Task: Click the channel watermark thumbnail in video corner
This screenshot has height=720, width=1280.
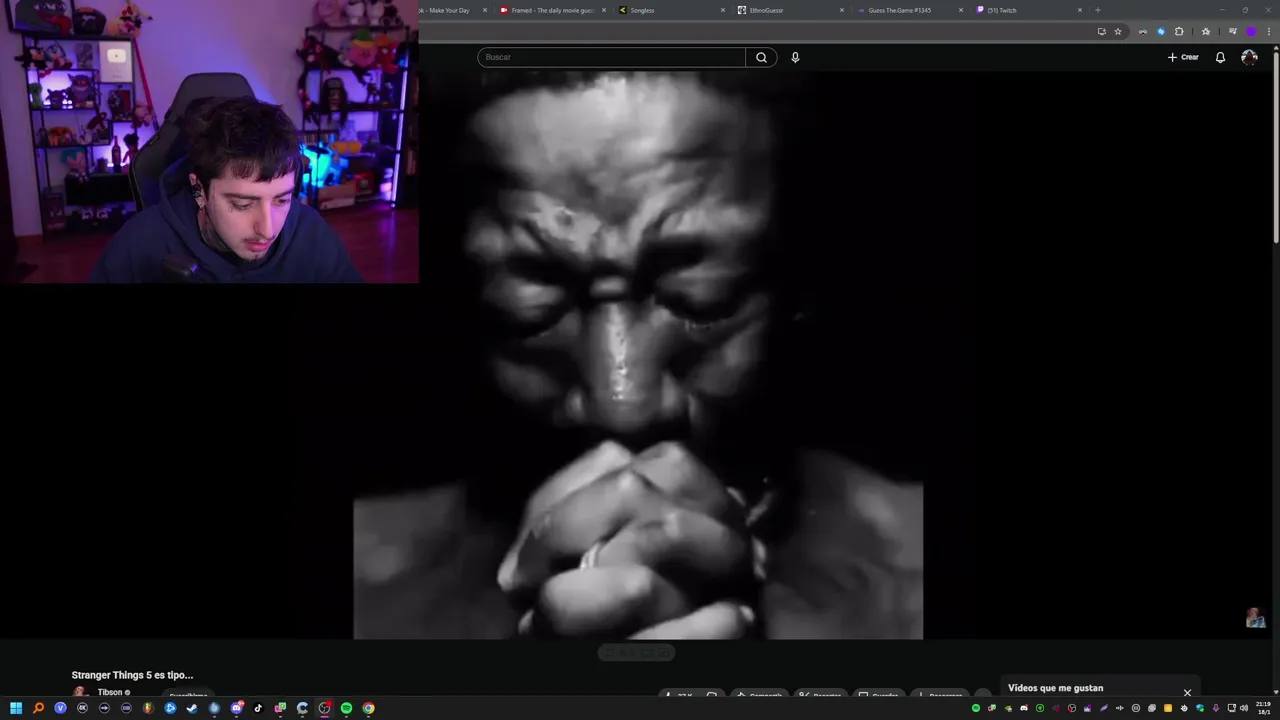Action: 1255,618
